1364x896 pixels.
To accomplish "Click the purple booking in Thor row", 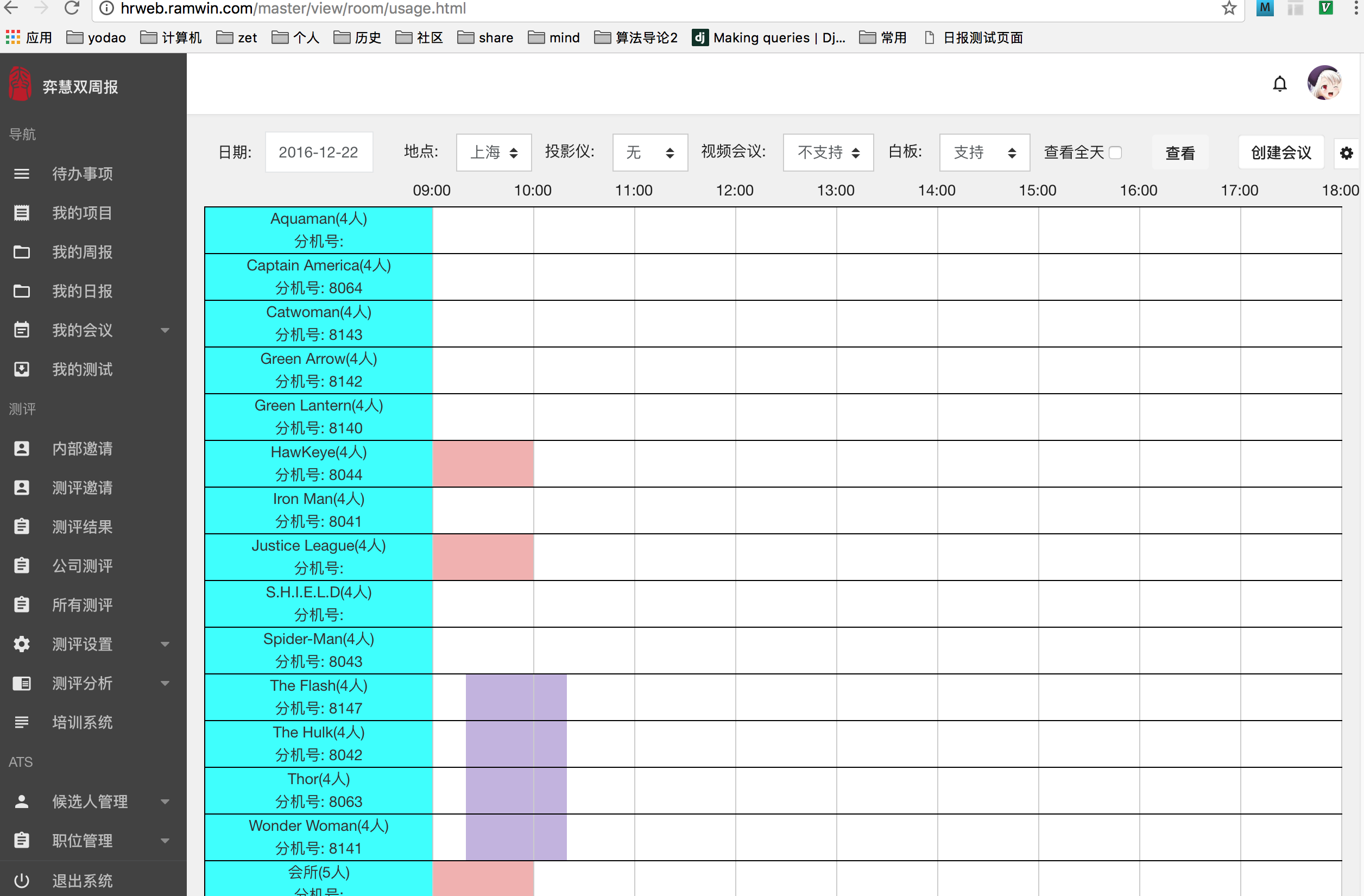I will (516, 791).
